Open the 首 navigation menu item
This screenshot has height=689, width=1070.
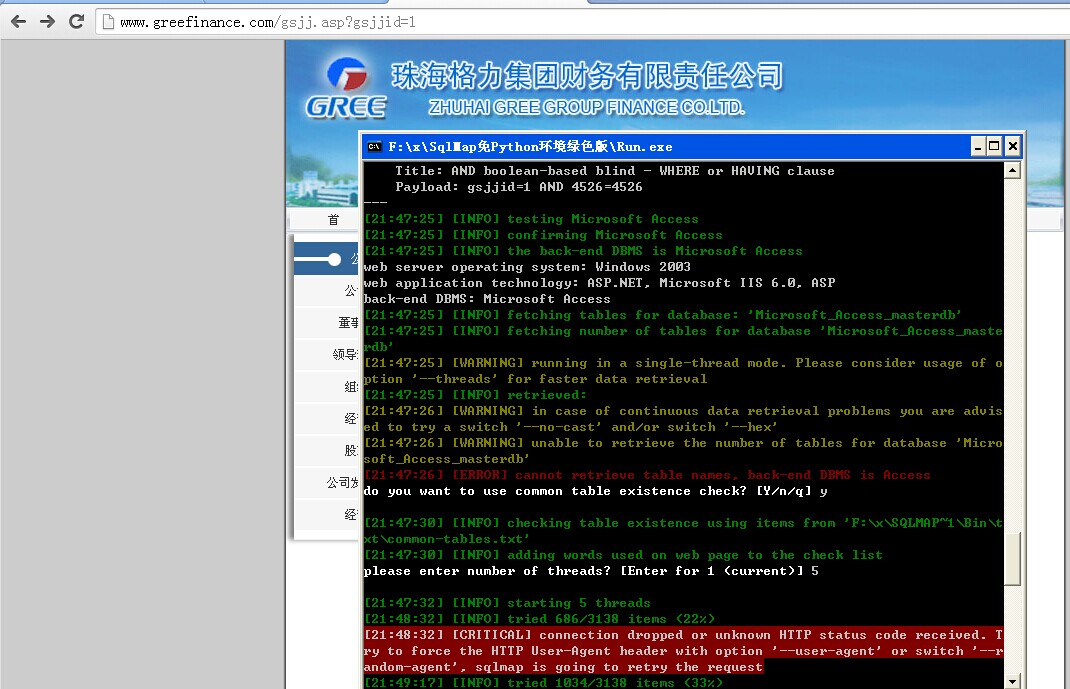(x=333, y=220)
